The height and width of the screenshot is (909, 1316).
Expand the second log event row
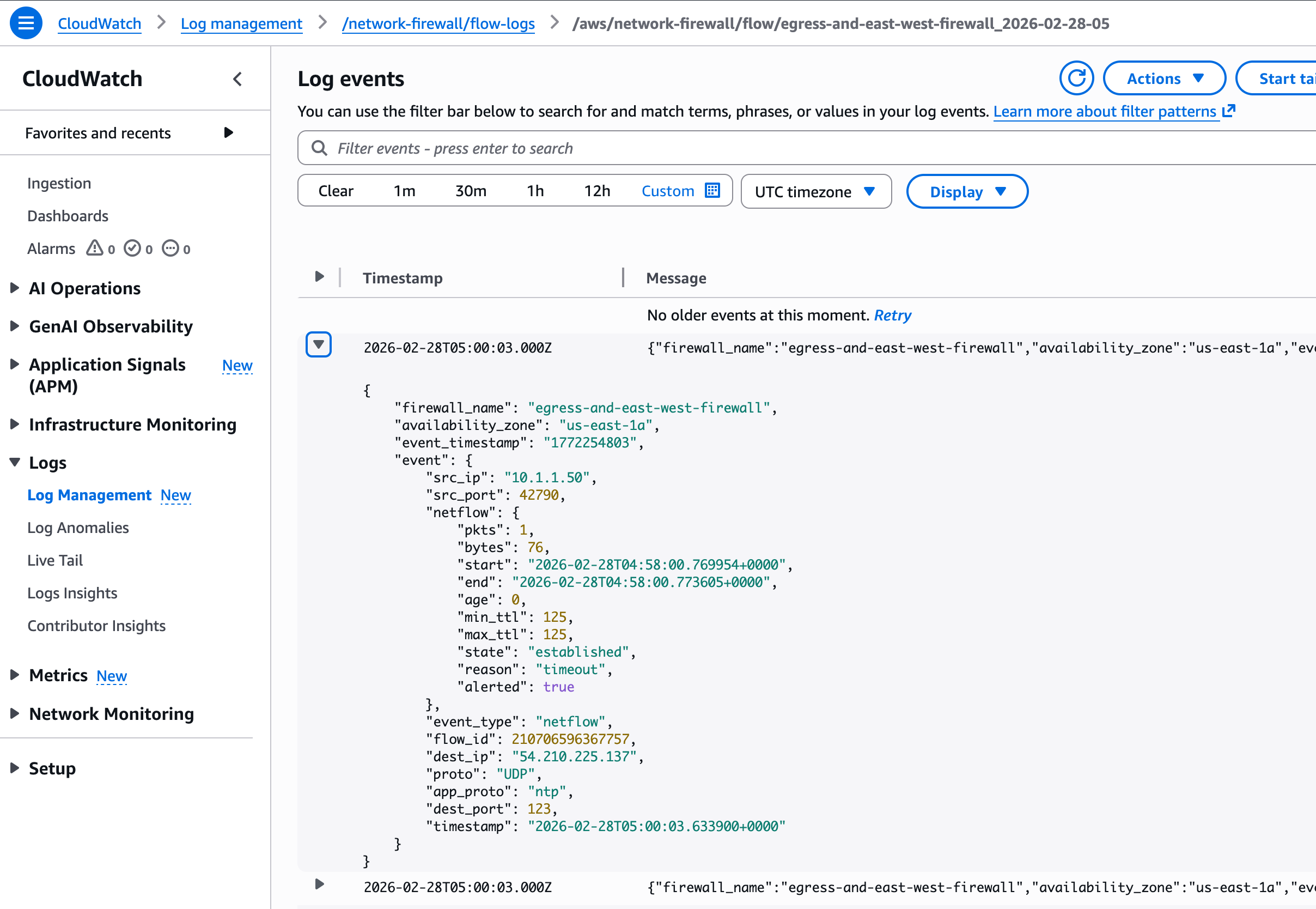(319, 884)
